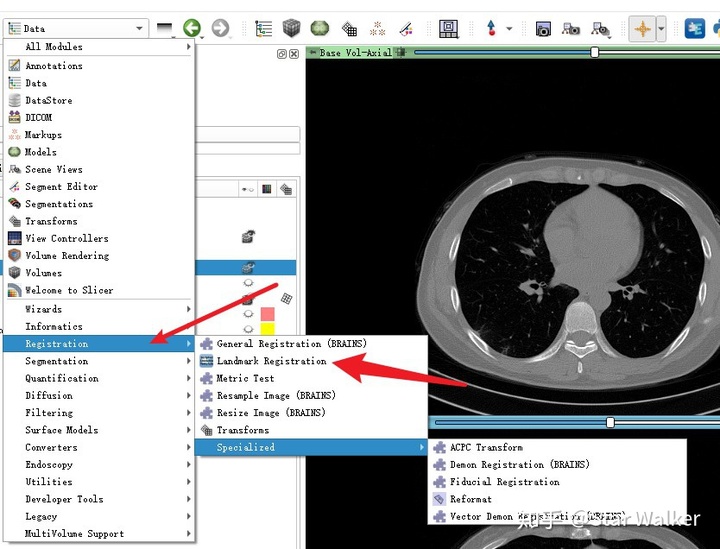Open Reformat module

[557, 499]
